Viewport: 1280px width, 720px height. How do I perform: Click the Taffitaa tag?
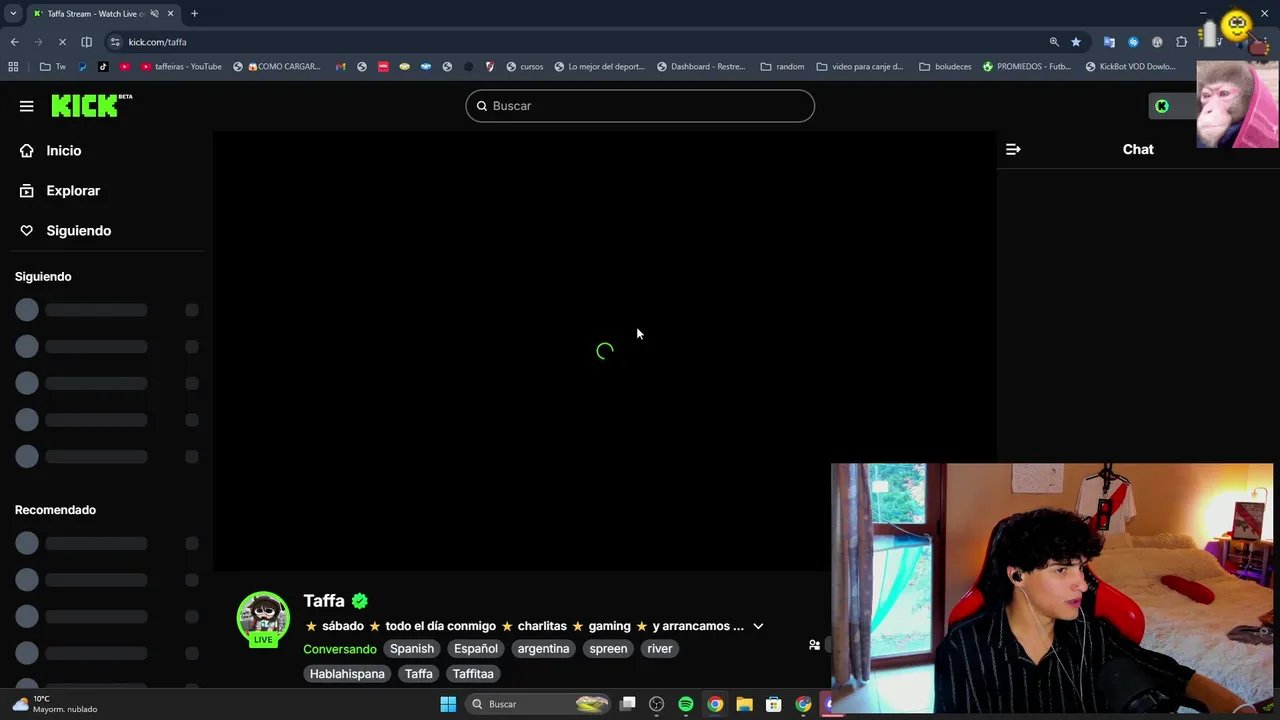point(473,674)
